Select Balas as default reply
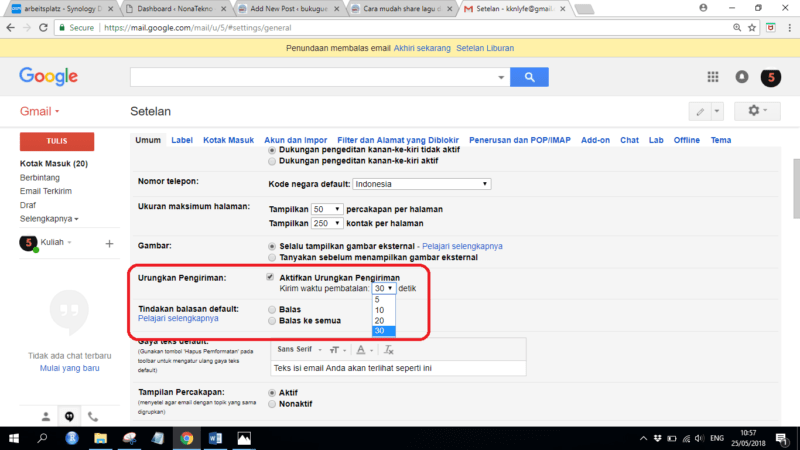 tap(272, 310)
